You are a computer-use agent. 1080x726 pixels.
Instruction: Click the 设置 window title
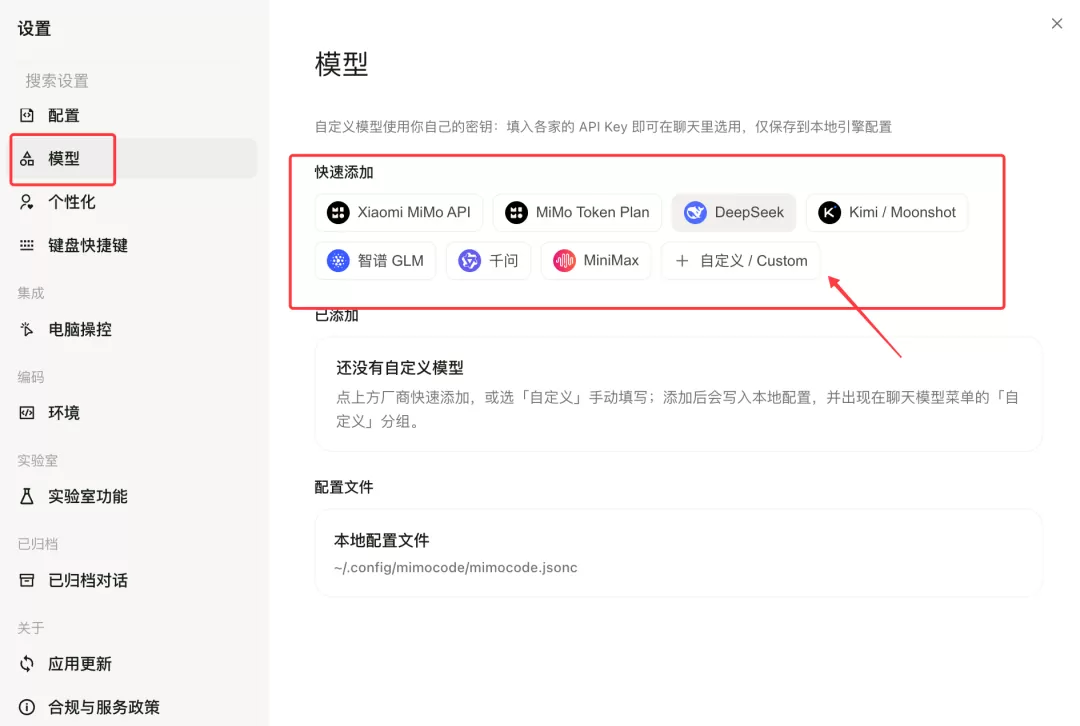(x=34, y=28)
